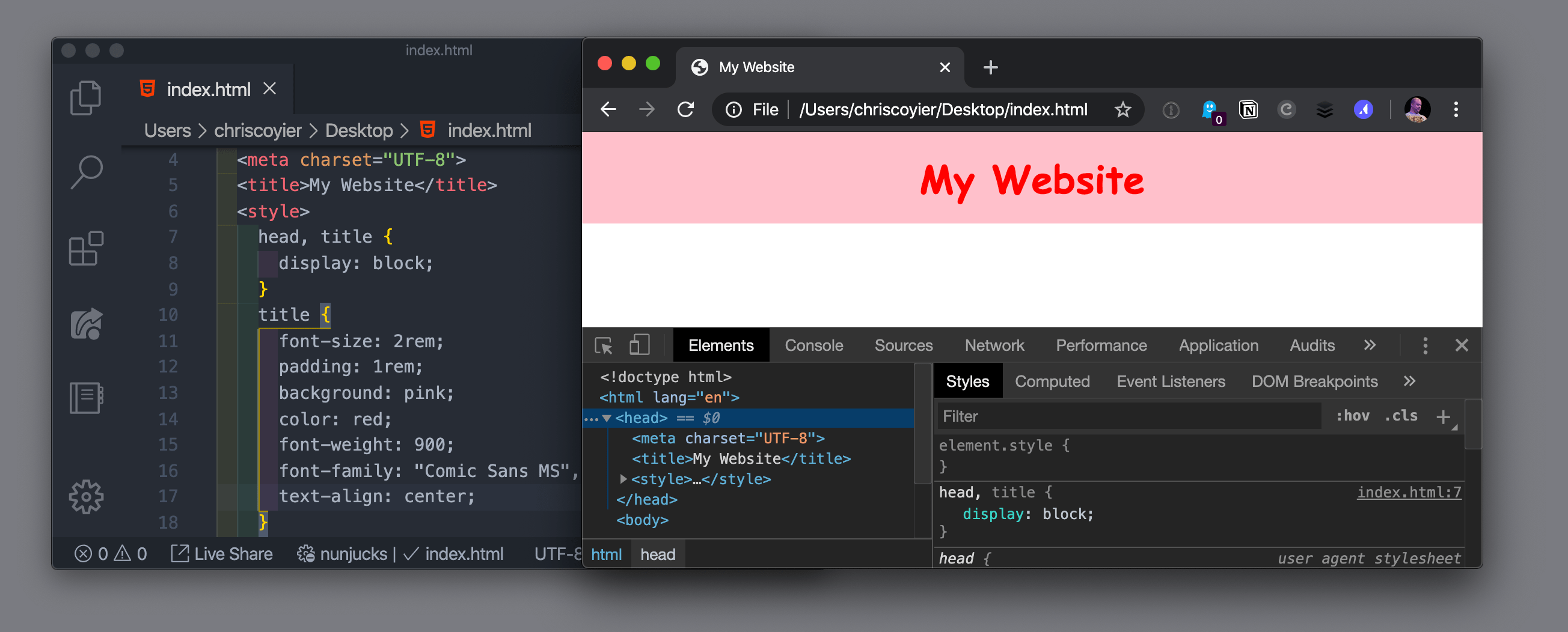
Task: Start Live Share from the status bar
Action: [222, 553]
